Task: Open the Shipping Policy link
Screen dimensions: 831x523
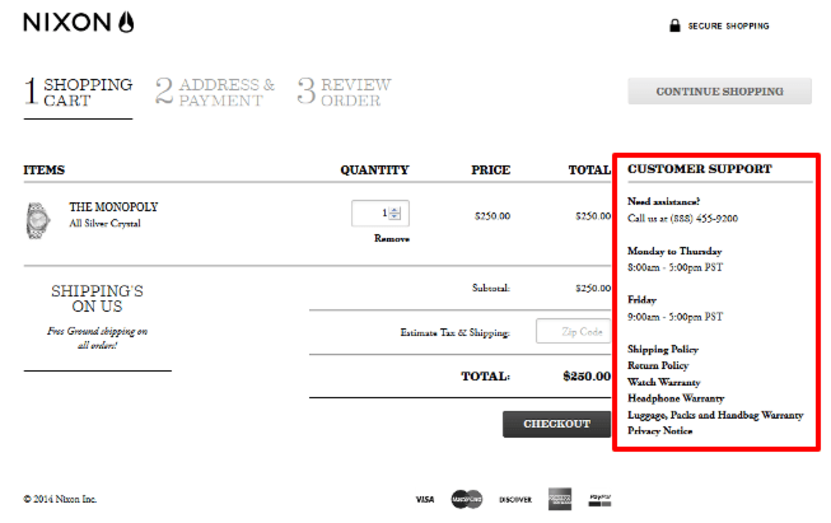Action: [663, 349]
